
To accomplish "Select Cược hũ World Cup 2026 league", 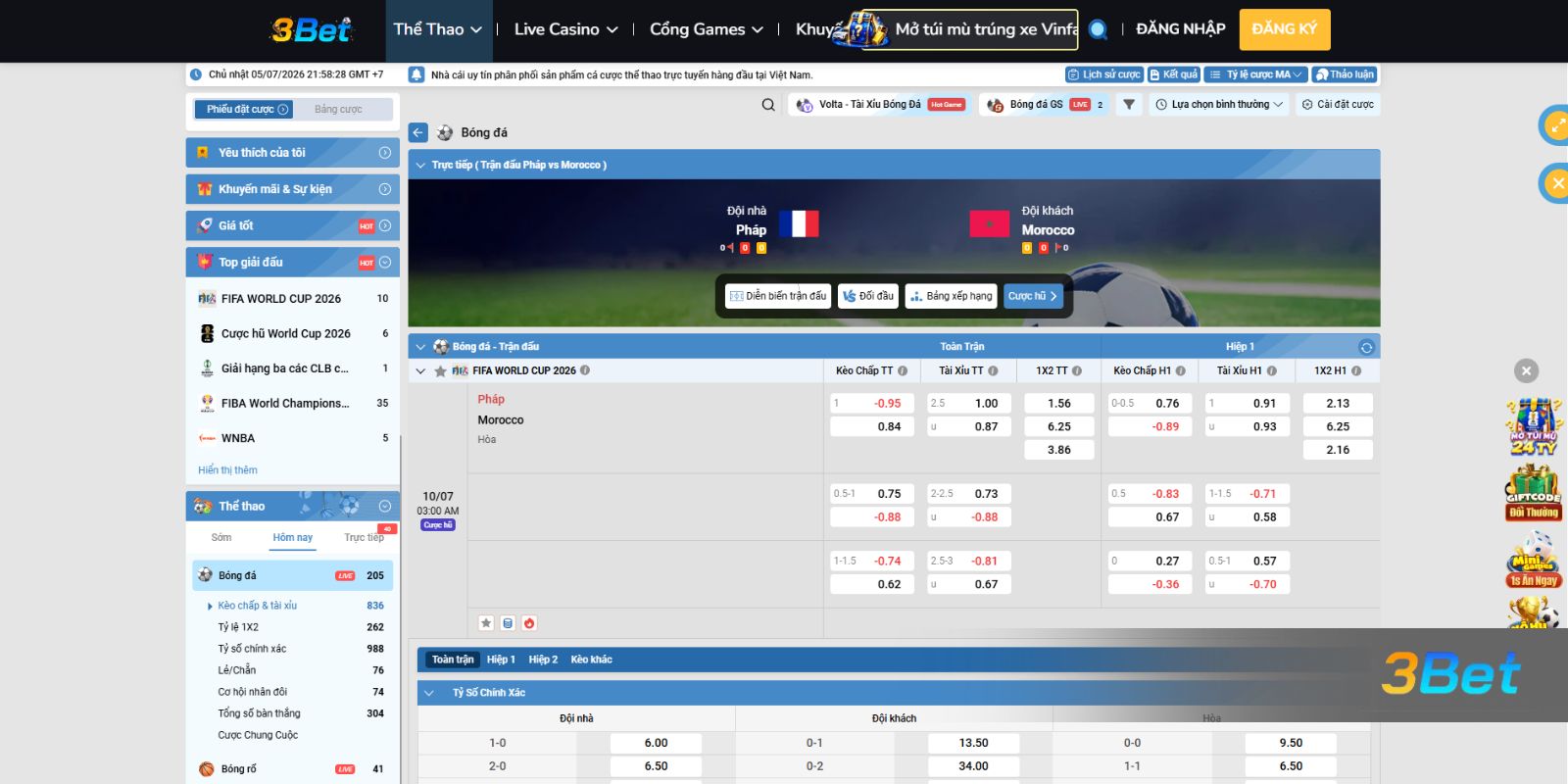I will (x=293, y=334).
